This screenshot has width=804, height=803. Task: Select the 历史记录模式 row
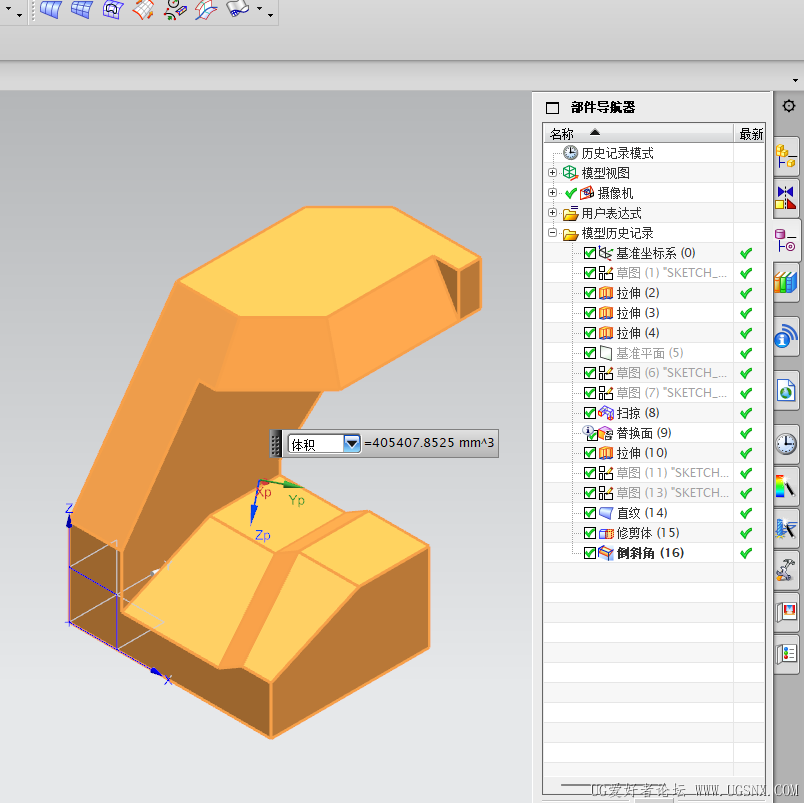[654, 153]
